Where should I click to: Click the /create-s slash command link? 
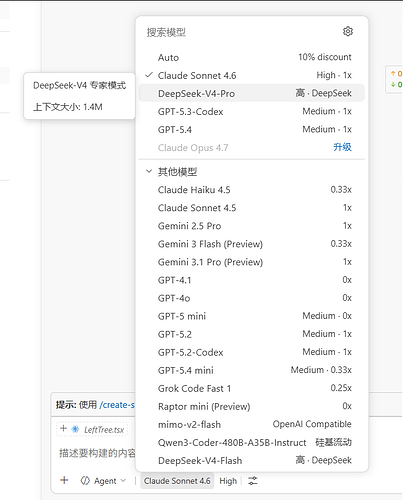117,405
